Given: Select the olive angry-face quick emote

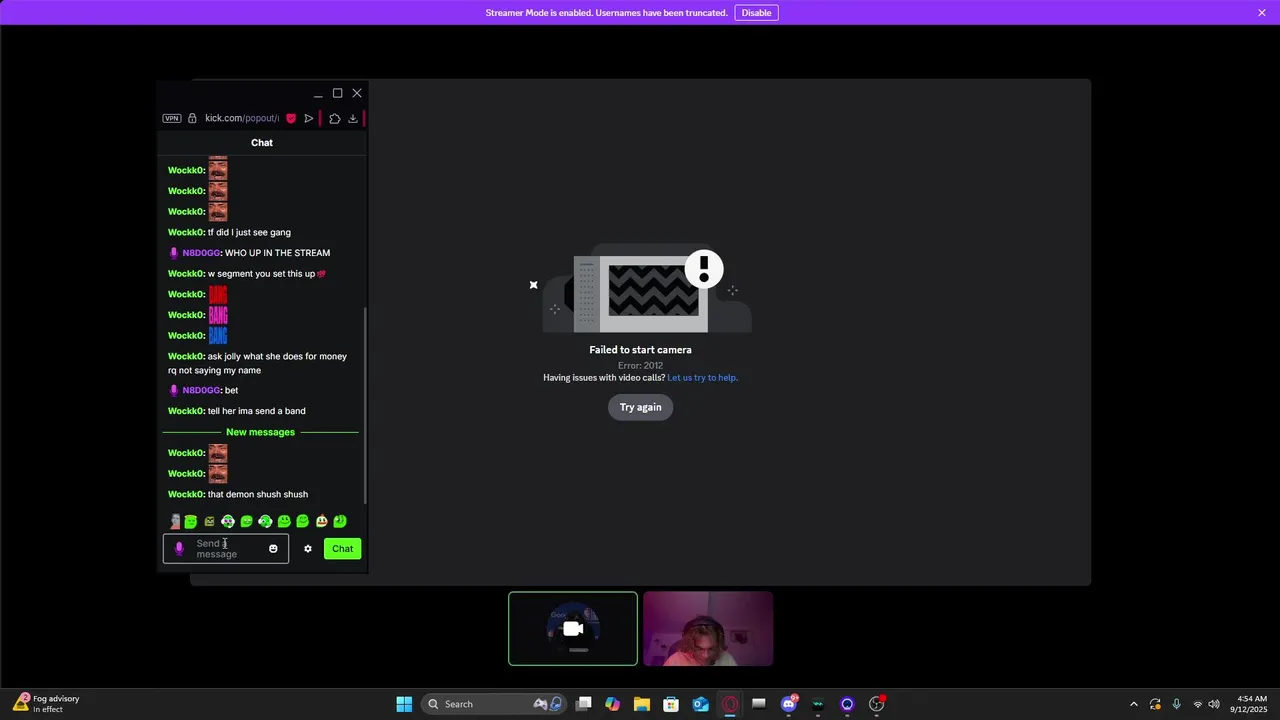Looking at the screenshot, I should point(209,521).
